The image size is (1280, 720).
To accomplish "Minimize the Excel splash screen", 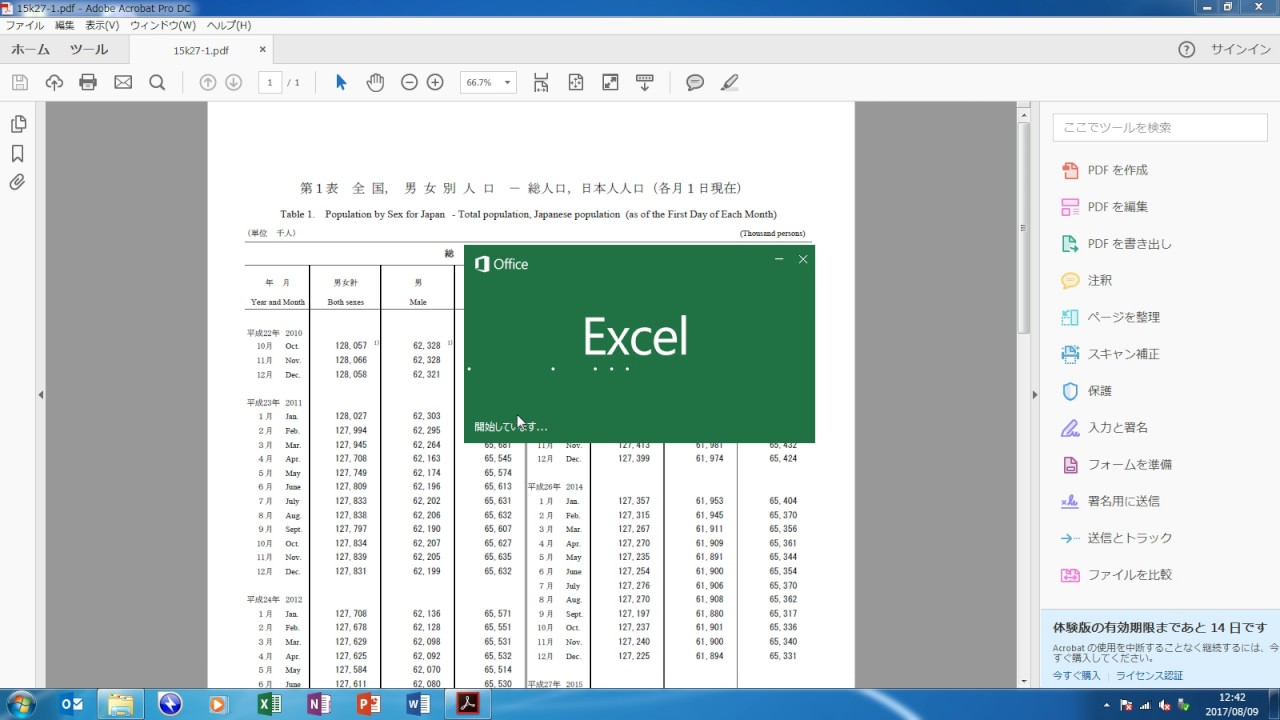I will pyautogui.click(x=779, y=259).
